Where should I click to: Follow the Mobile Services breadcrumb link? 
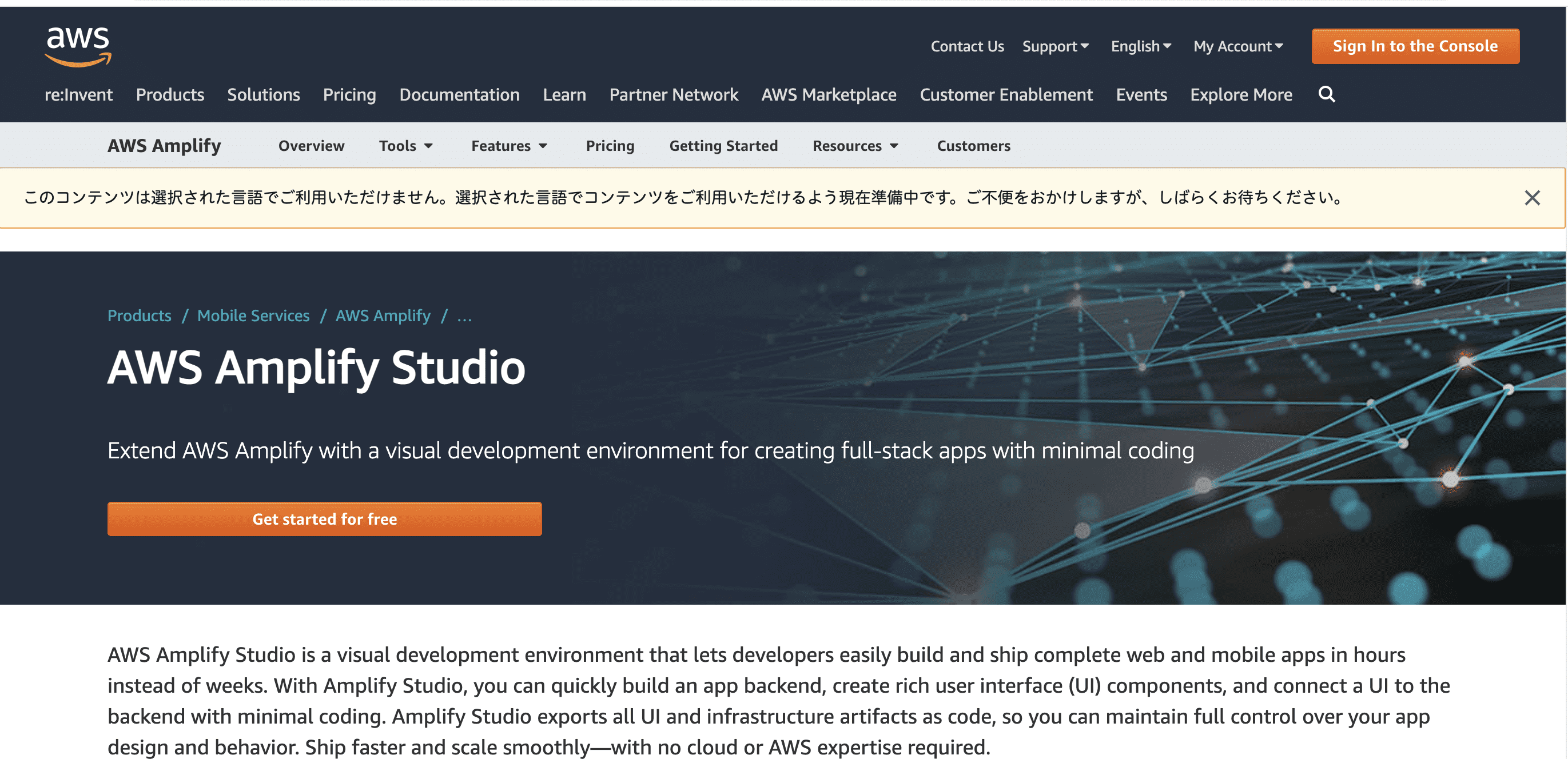pyautogui.click(x=253, y=315)
